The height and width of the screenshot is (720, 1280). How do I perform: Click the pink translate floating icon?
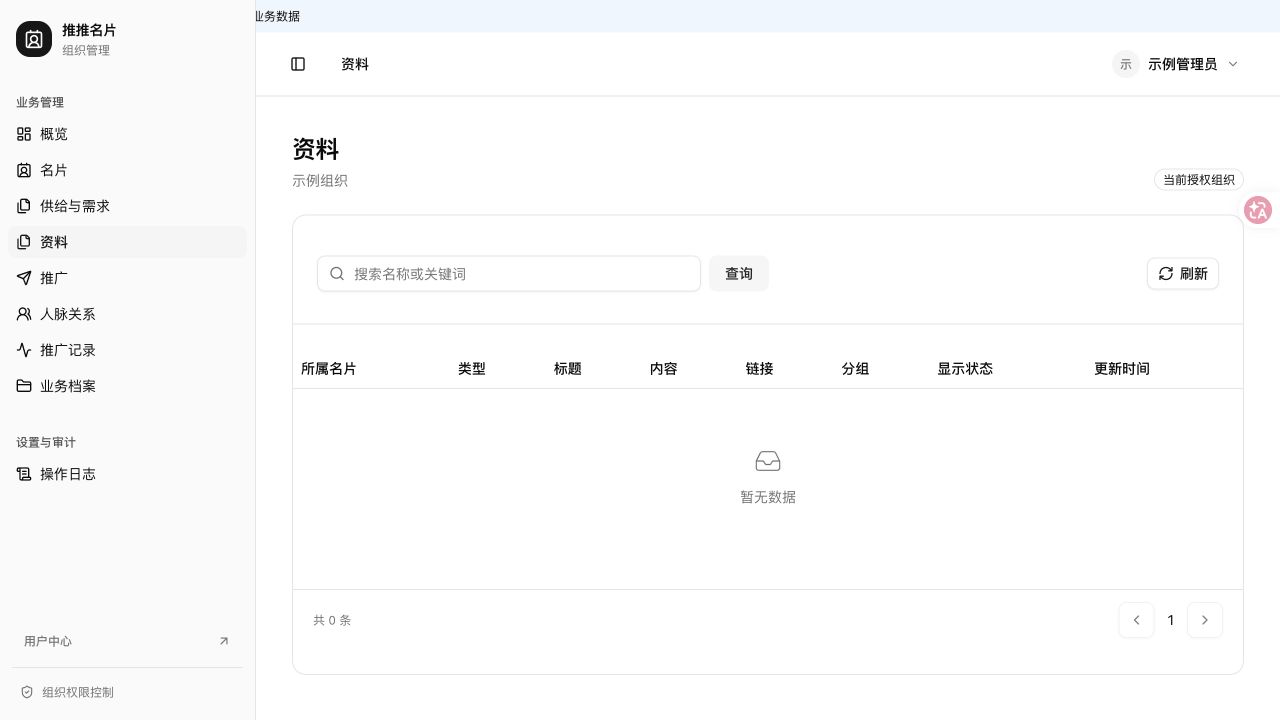(1258, 210)
